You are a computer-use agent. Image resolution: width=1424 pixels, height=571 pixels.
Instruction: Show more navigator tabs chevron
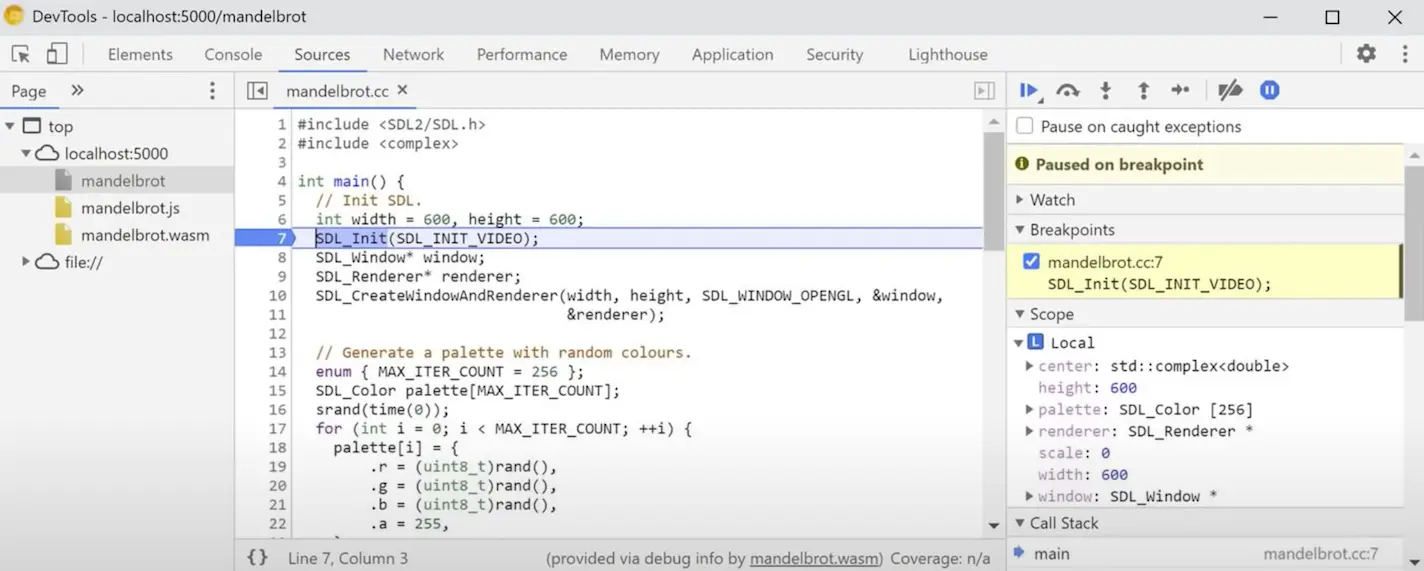click(77, 90)
